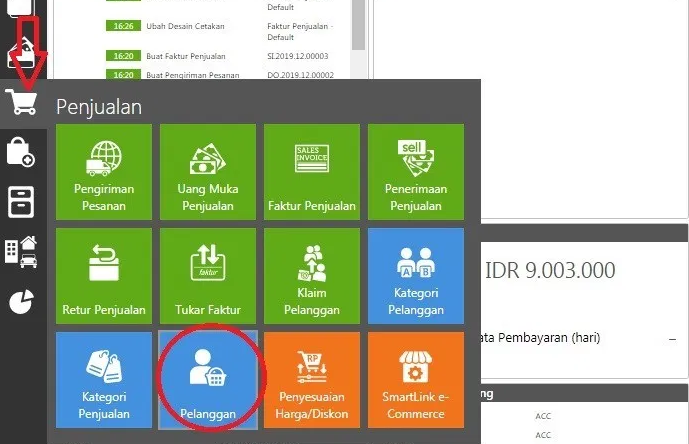Open the SmartLink e-Commerce tile
This screenshot has height=444, width=689.
tap(416, 380)
